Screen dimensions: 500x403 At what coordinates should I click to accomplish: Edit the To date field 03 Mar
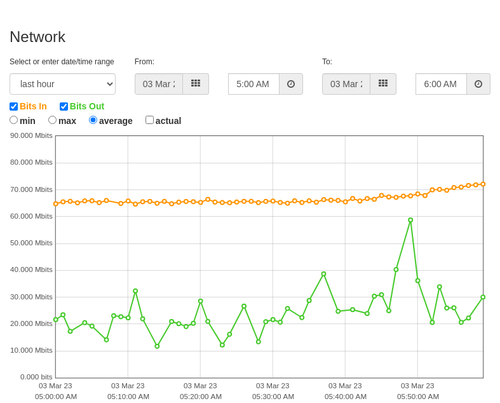point(346,84)
